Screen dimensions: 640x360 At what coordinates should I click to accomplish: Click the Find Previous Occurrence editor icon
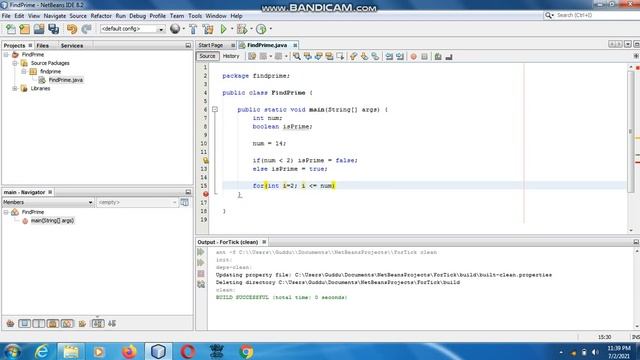[x=307, y=57]
